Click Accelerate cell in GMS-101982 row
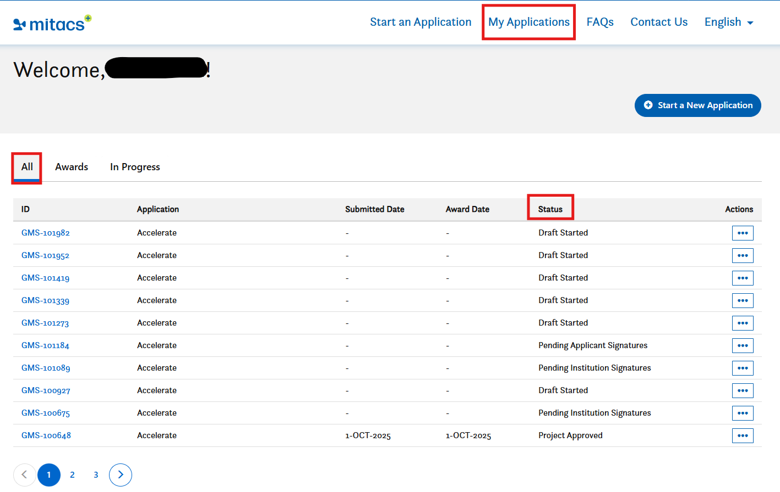The image size is (780, 492). (157, 233)
